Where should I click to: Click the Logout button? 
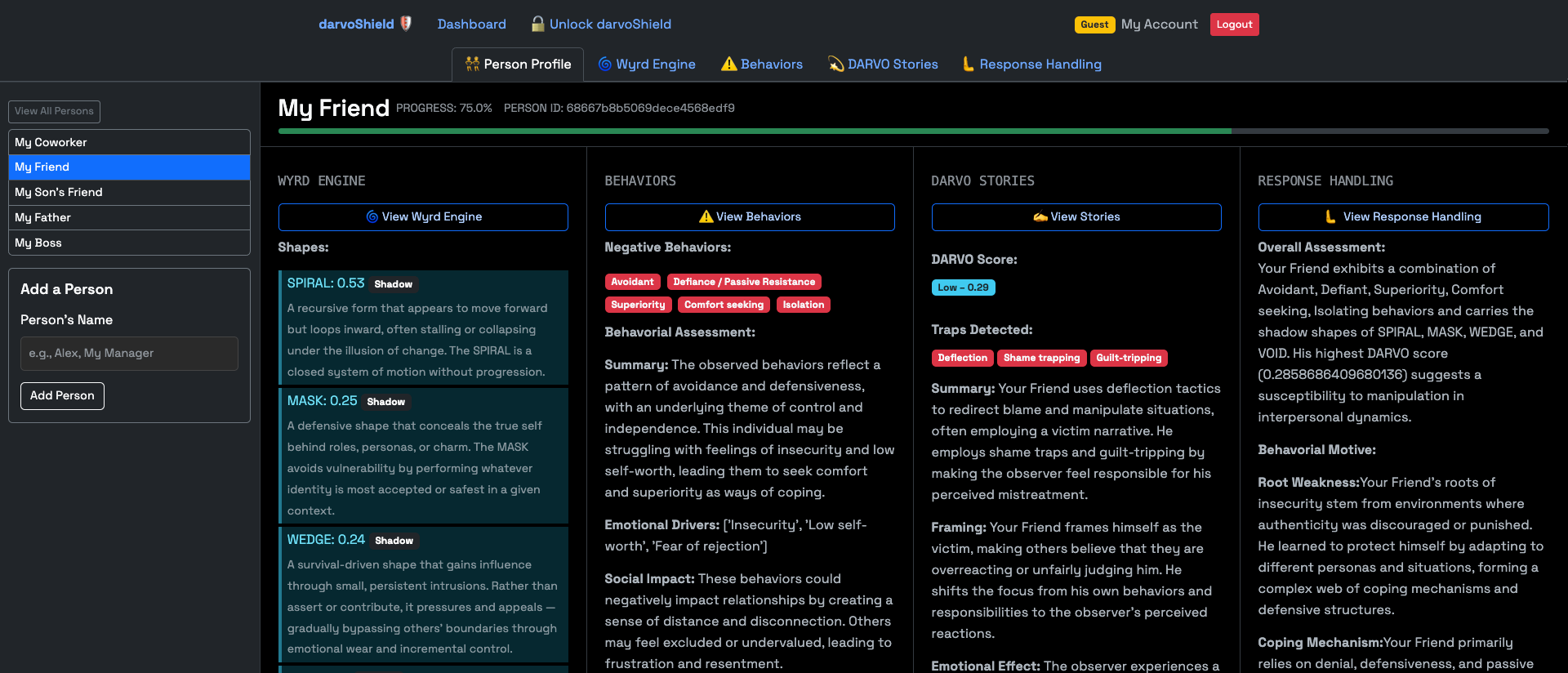point(1234,25)
